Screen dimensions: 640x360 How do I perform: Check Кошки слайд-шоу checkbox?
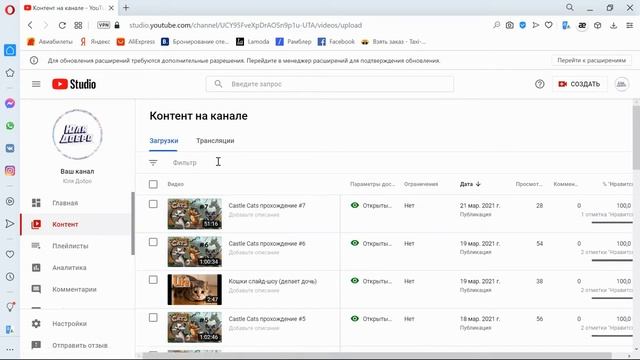[x=153, y=280]
